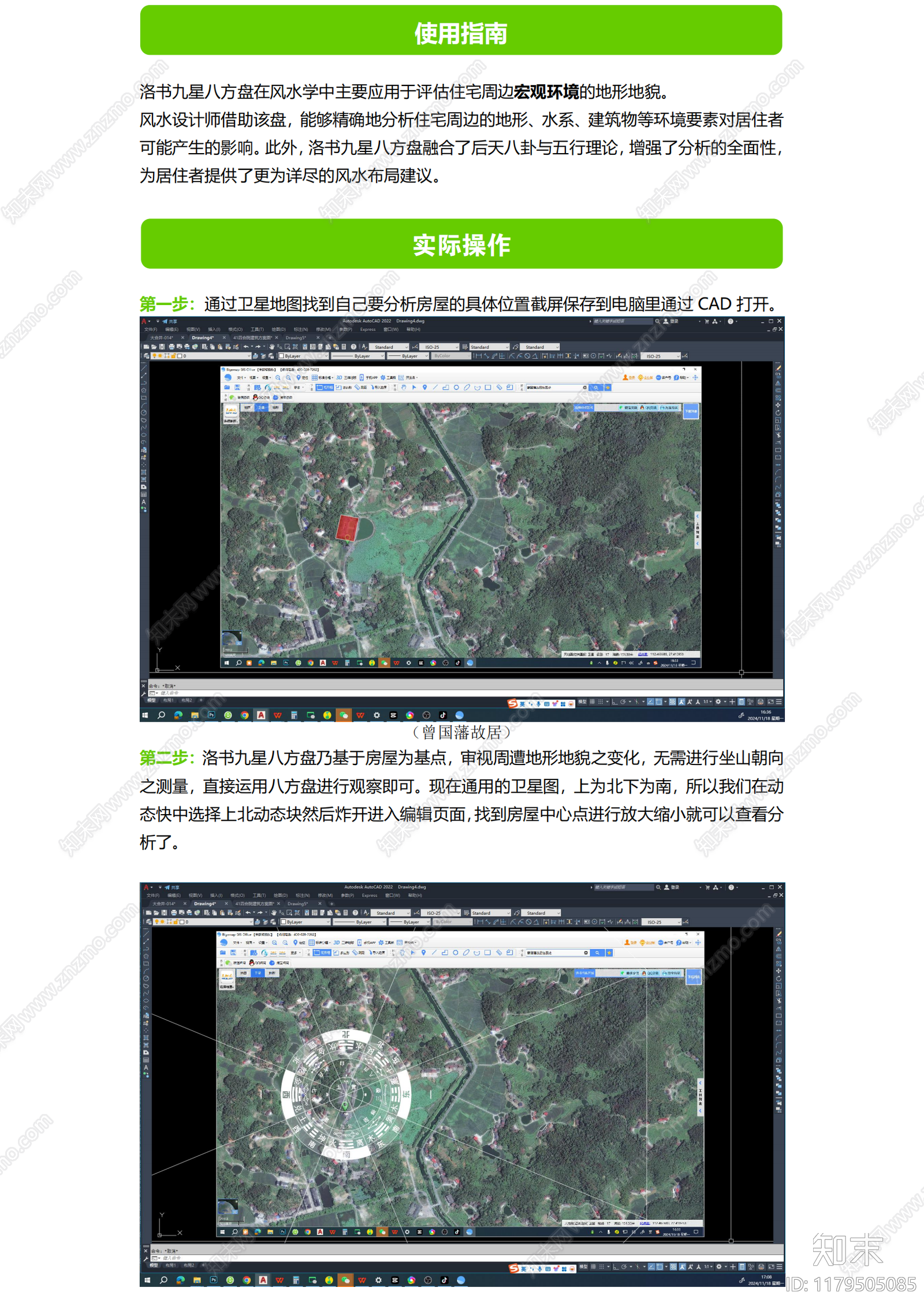Open Chrome from step-one Windows taskbar
This screenshot has height=1307, width=924.
[245, 715]
